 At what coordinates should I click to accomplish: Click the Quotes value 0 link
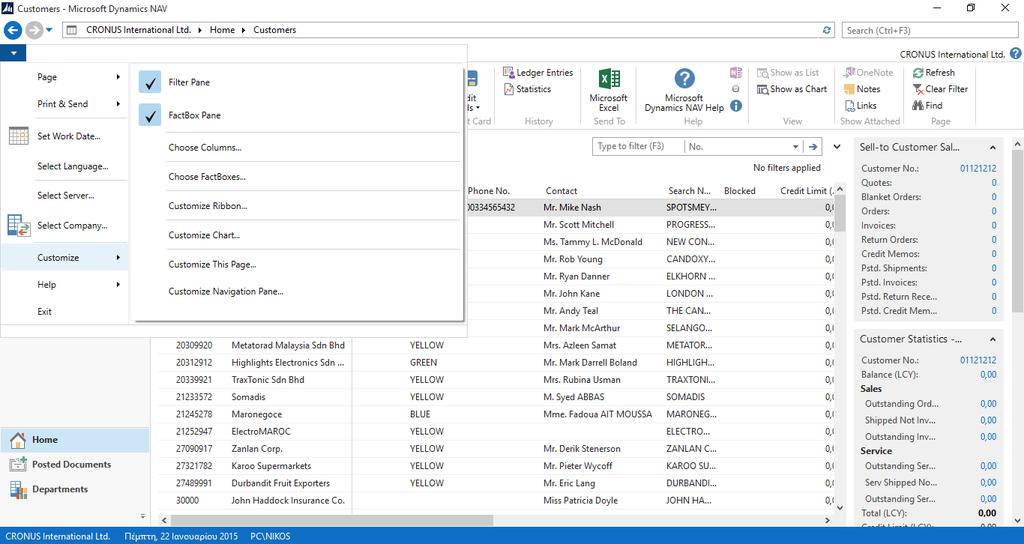(x=994, y=183)
